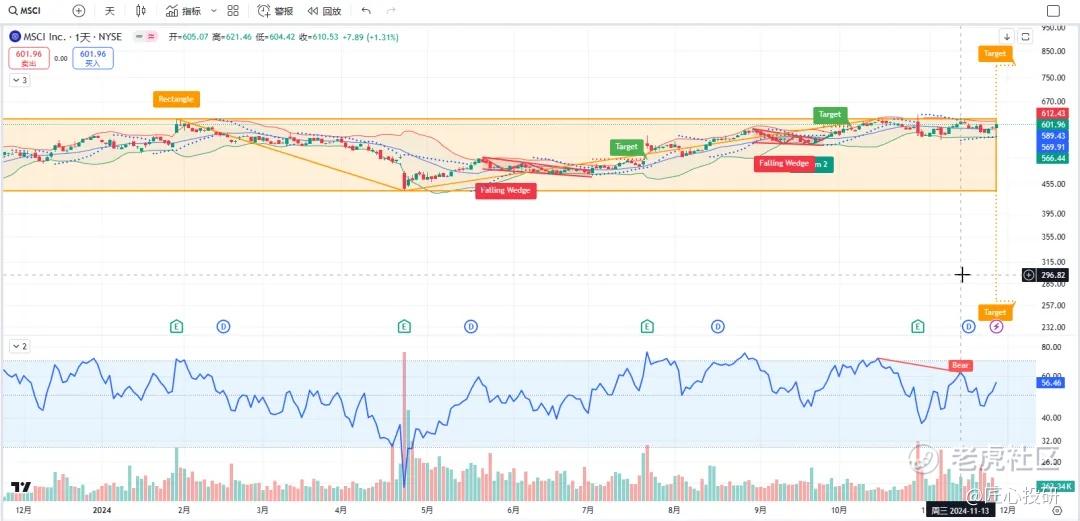Open the 指标 indicators panel
Image resolution: width=1080 pixels, height=521 pixels.
(x=184, y=11)
